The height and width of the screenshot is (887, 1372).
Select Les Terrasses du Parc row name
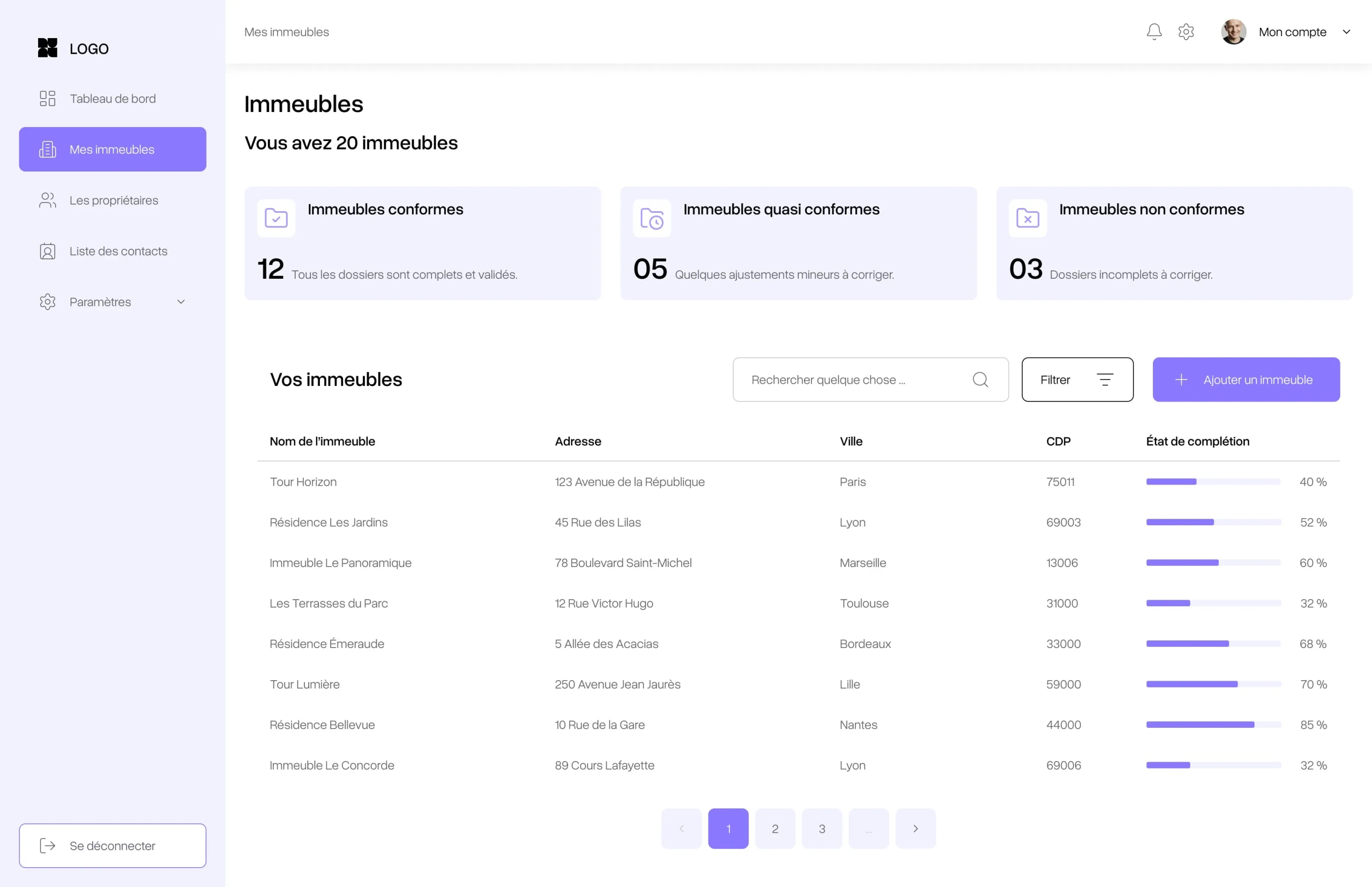329,603
